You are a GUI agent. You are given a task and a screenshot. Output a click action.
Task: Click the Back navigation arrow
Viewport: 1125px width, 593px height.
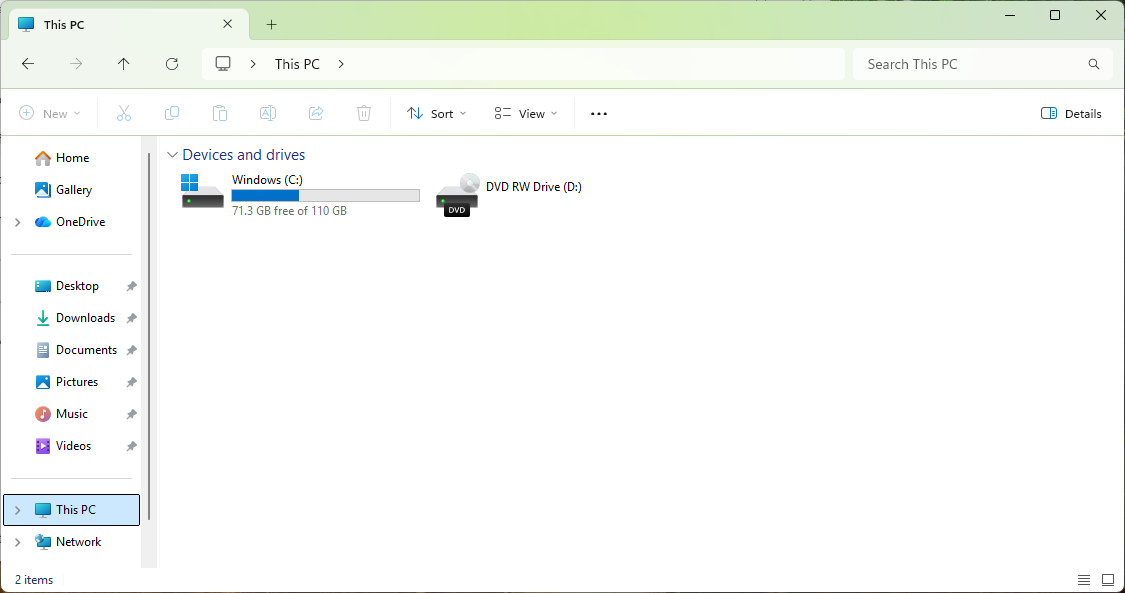28,64
